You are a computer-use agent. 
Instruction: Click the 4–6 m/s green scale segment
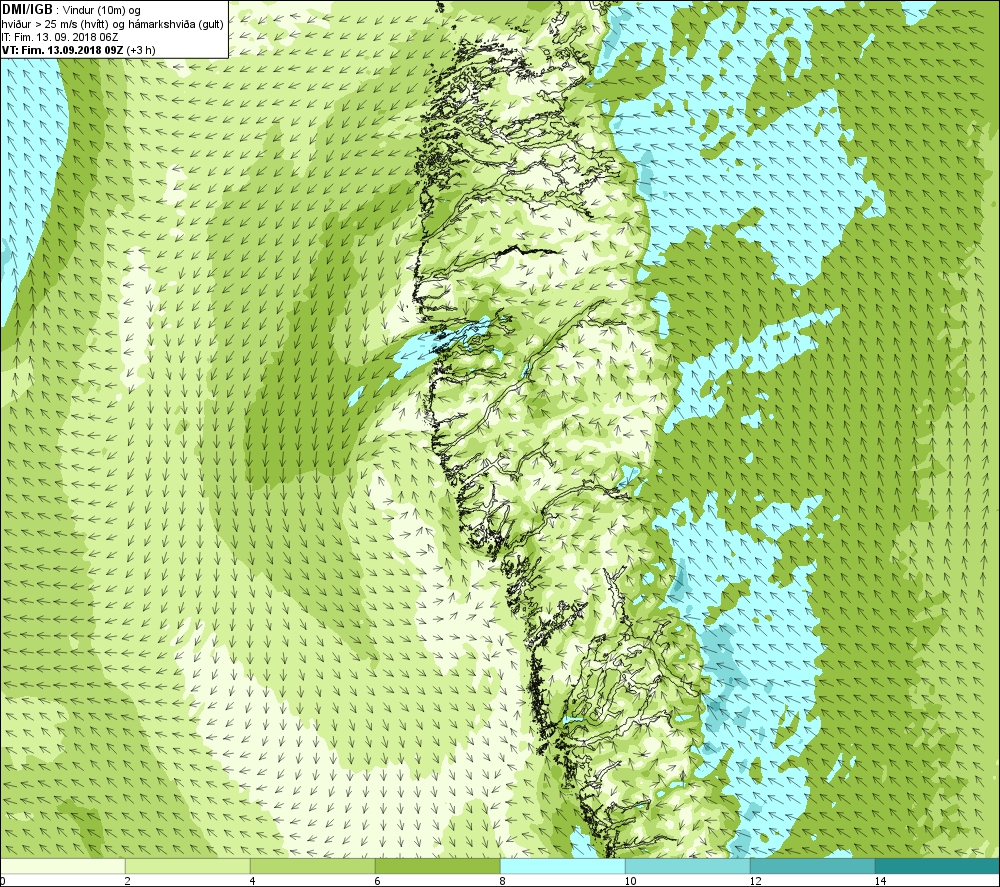tap(312, 866)
